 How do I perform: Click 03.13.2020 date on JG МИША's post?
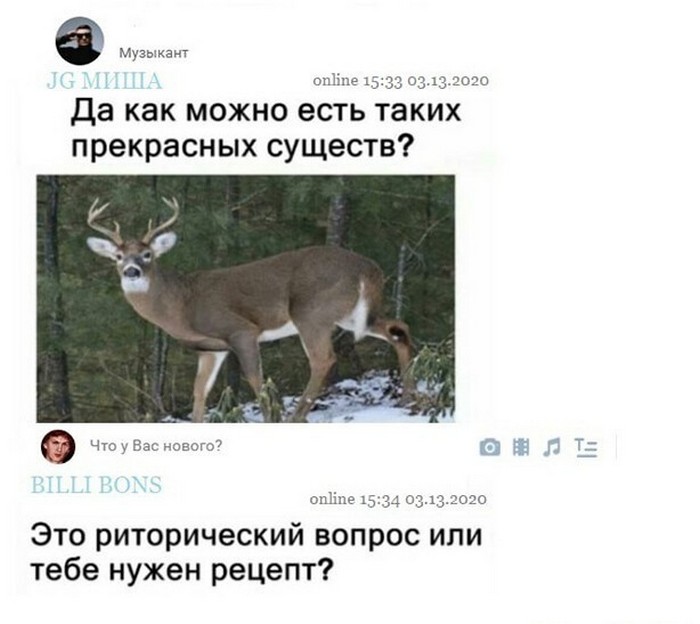click(x=448, y=81)
